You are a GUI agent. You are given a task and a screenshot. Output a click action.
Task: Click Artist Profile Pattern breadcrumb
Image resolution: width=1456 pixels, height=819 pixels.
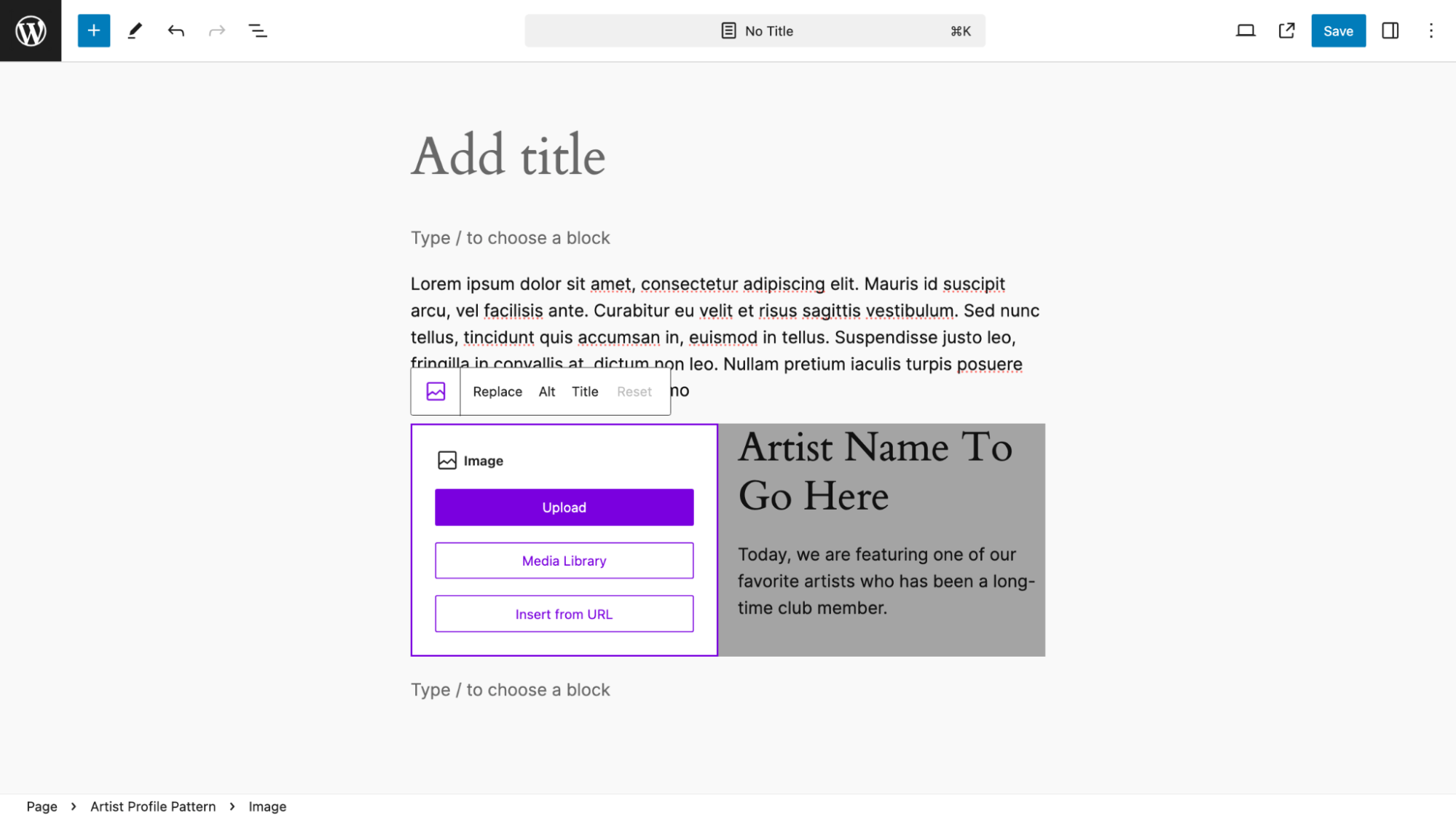point(153,806)
